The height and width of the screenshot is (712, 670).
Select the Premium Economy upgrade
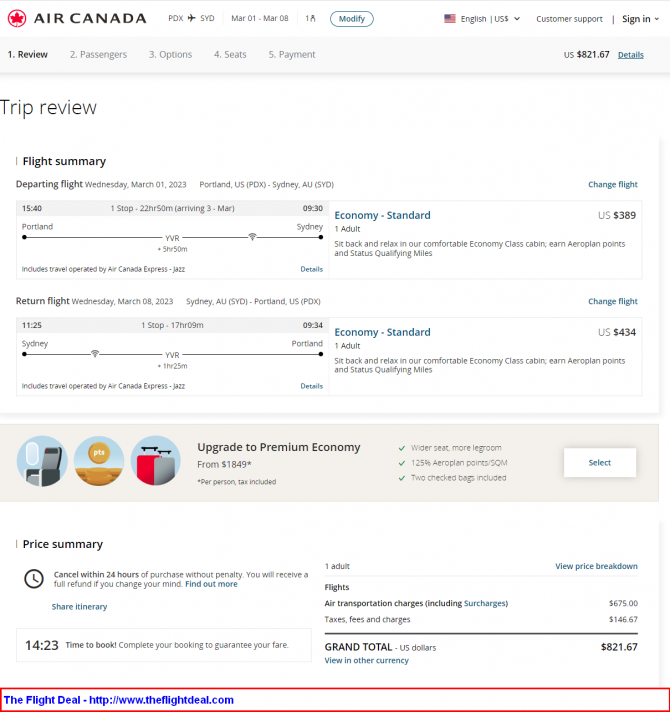pos(600,463)
